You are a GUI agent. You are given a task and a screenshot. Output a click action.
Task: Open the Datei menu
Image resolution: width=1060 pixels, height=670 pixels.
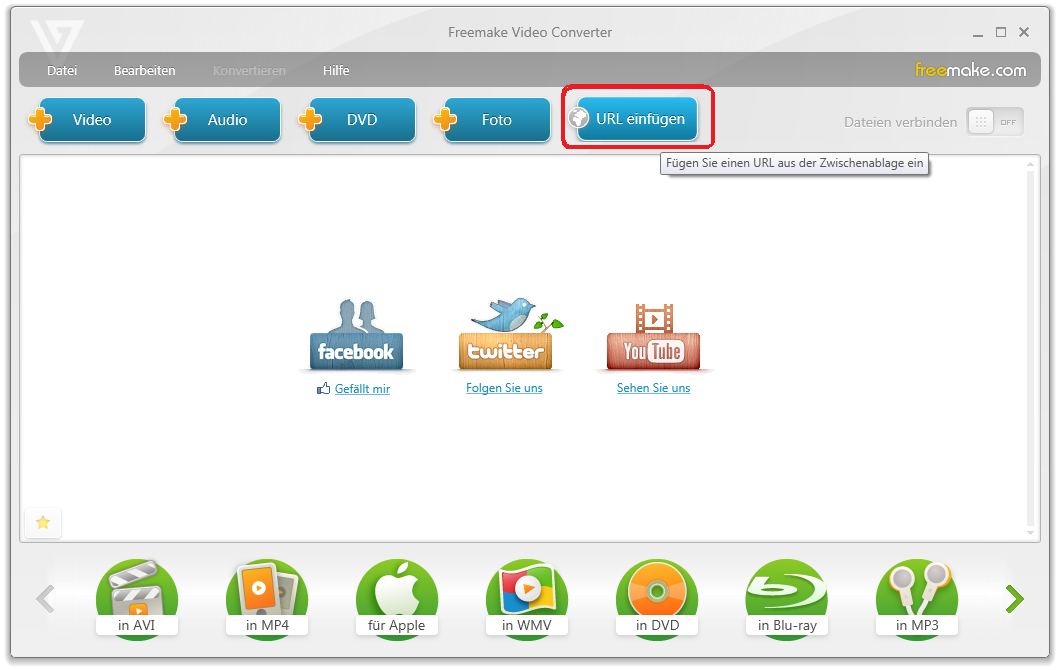coord(62,71)
